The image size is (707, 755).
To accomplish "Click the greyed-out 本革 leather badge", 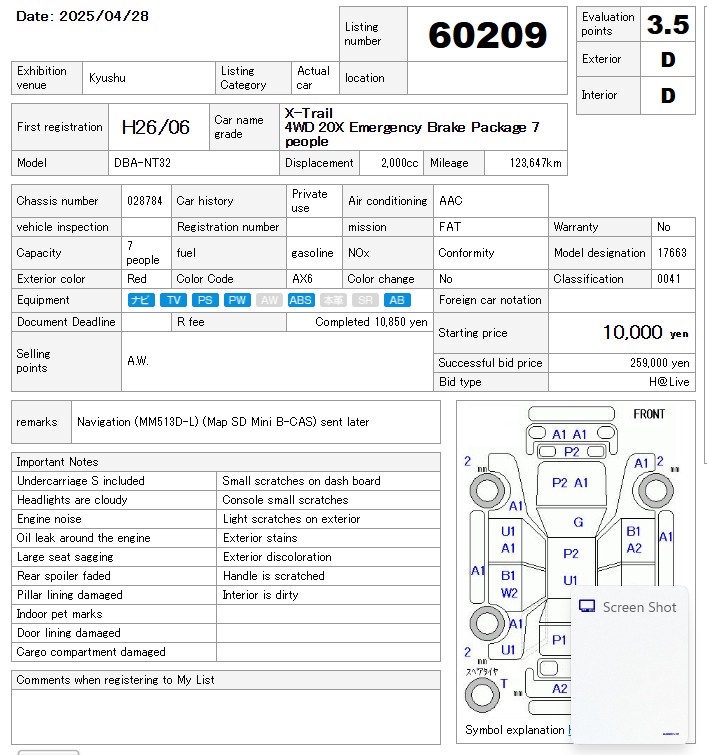I will tap(333, 300).
